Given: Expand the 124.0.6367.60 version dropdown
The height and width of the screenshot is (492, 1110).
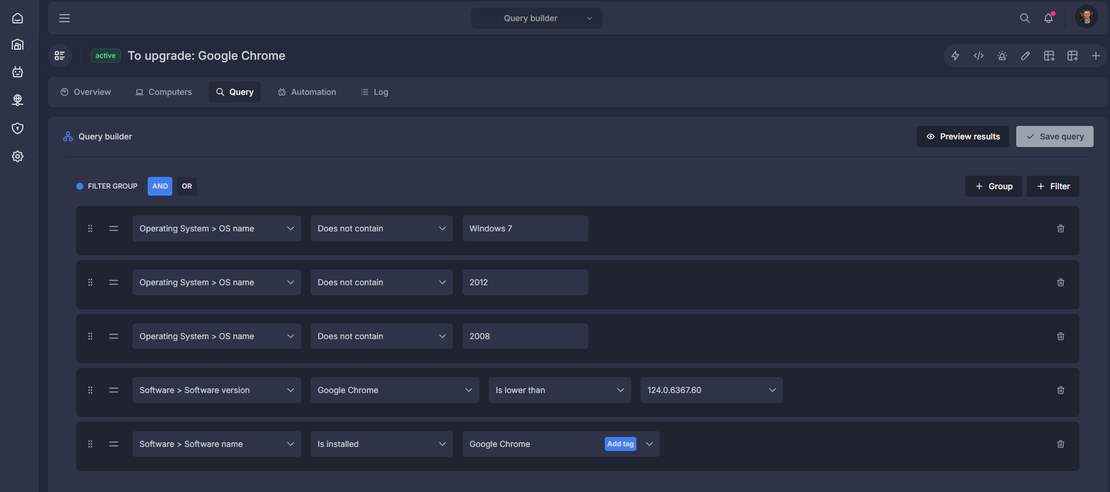Looking at the screenshot, I should (711, 390).
